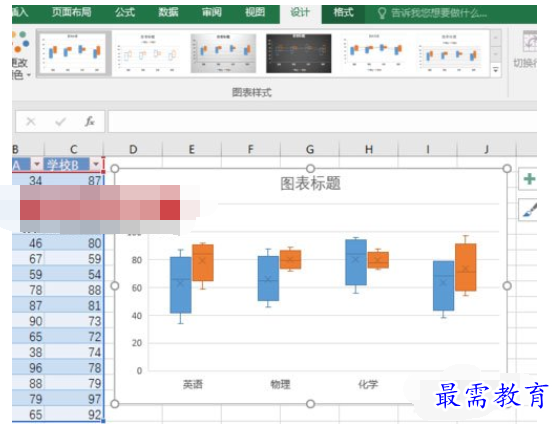Screen dimensions: 557x427
Task: Click the cell containing 96
Action: [28, 368]
